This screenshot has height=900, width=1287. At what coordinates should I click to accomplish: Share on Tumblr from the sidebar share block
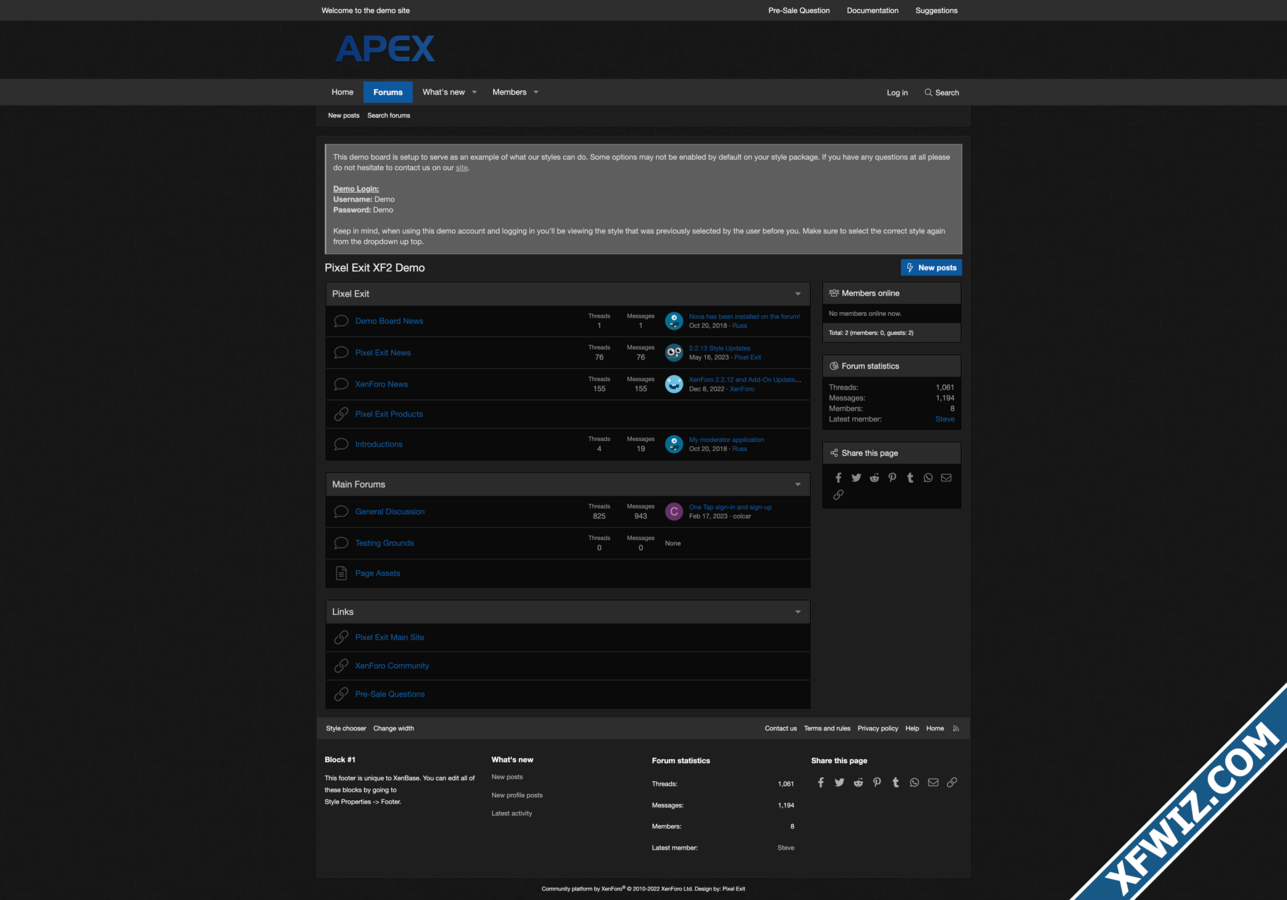pyautogui.click(x=910, y=478)
